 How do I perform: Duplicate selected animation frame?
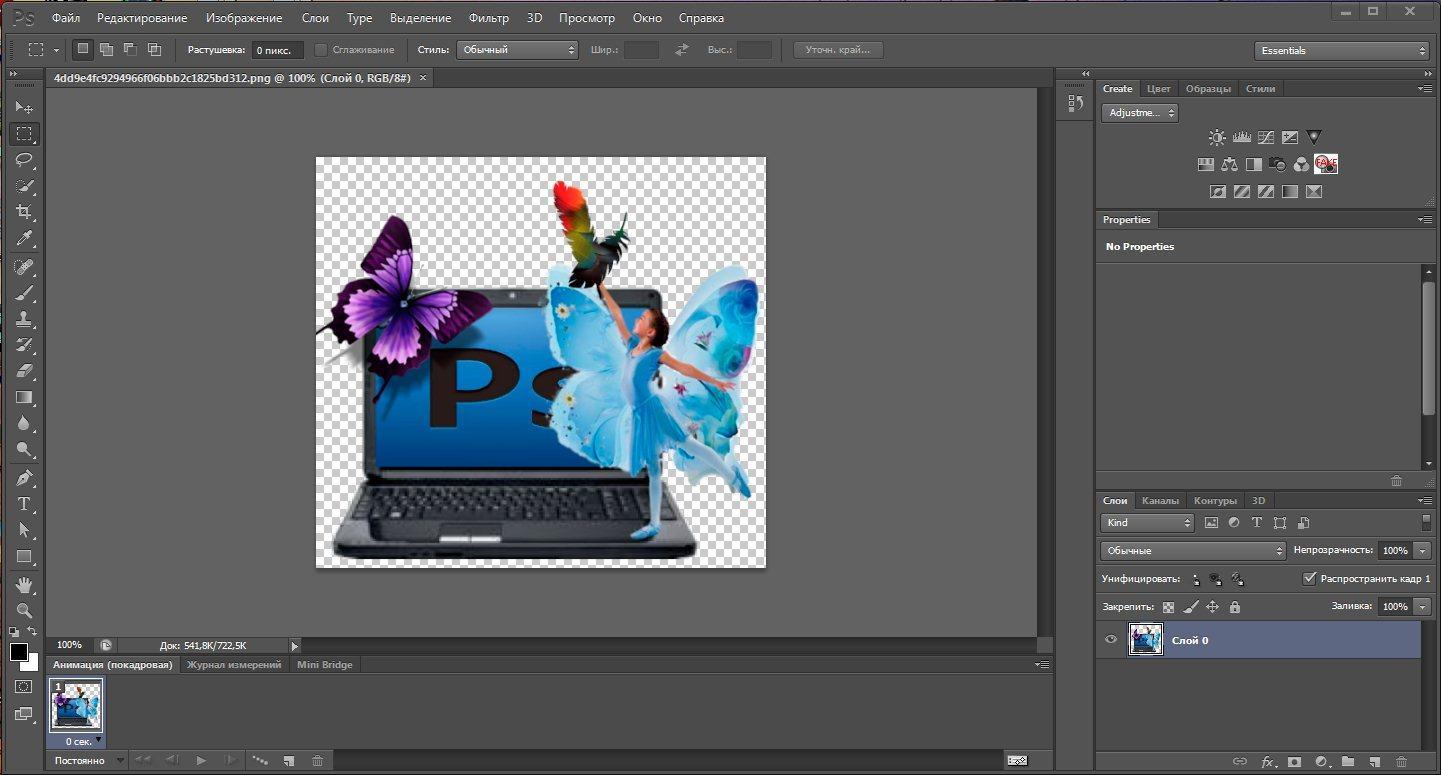pos(289,761)
